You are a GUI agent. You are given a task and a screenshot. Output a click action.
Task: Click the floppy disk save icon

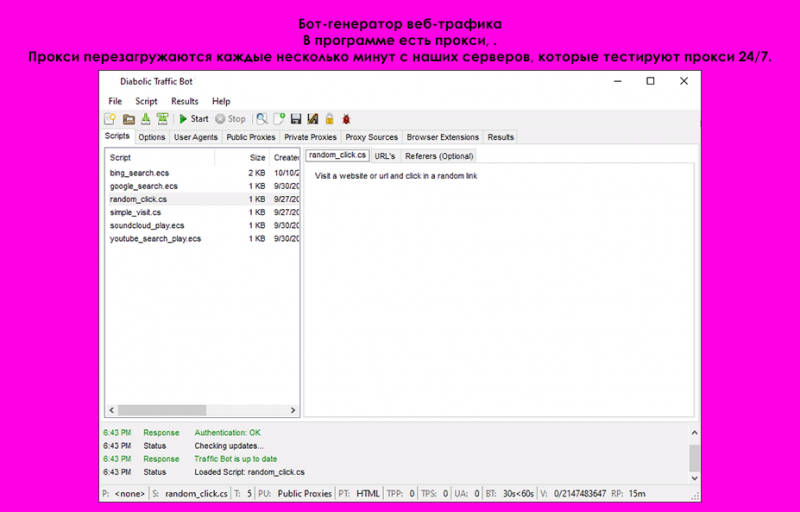(x=296, y=119)
